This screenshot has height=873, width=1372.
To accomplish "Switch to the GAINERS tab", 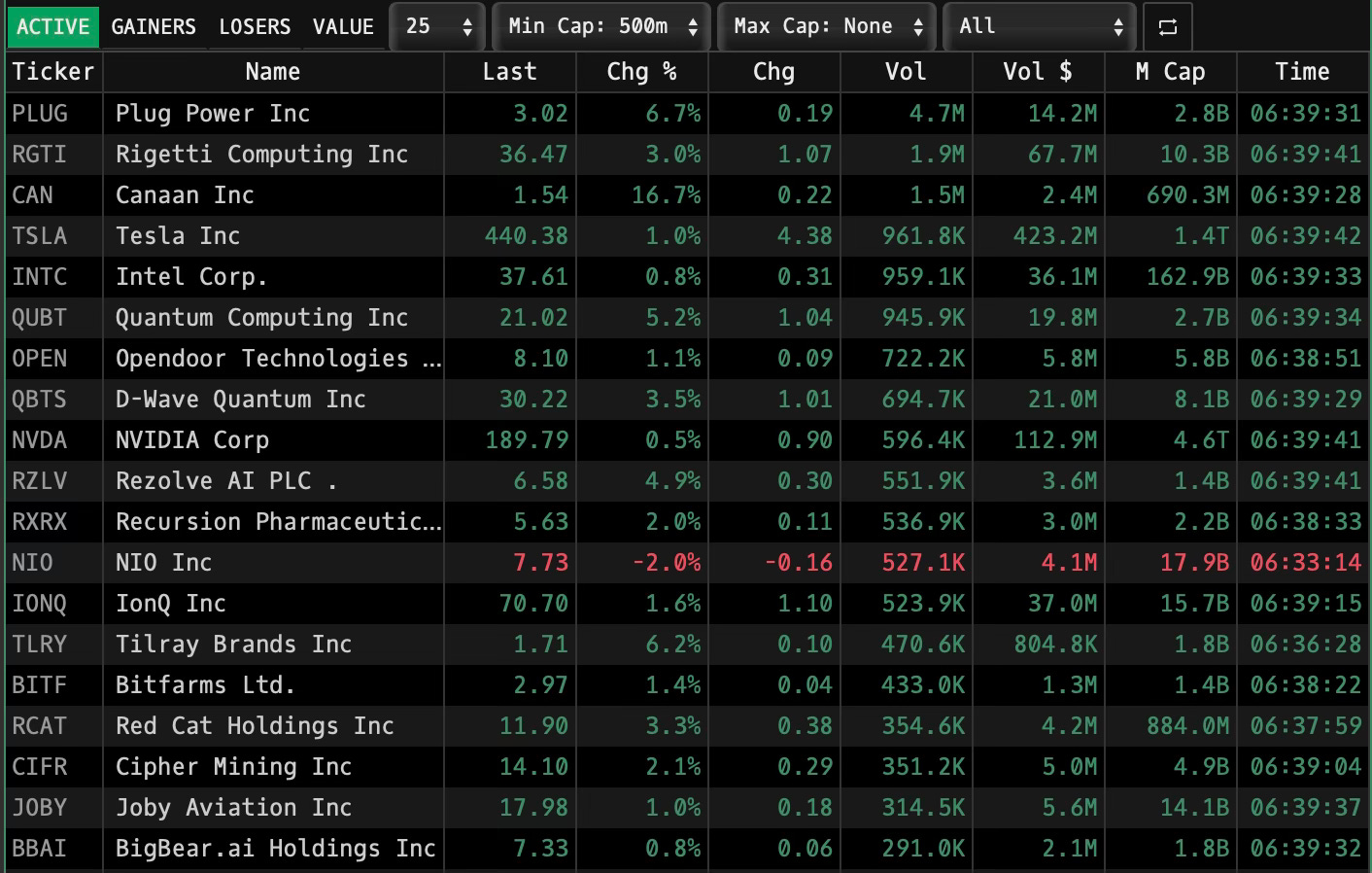I will coord(154,27).
